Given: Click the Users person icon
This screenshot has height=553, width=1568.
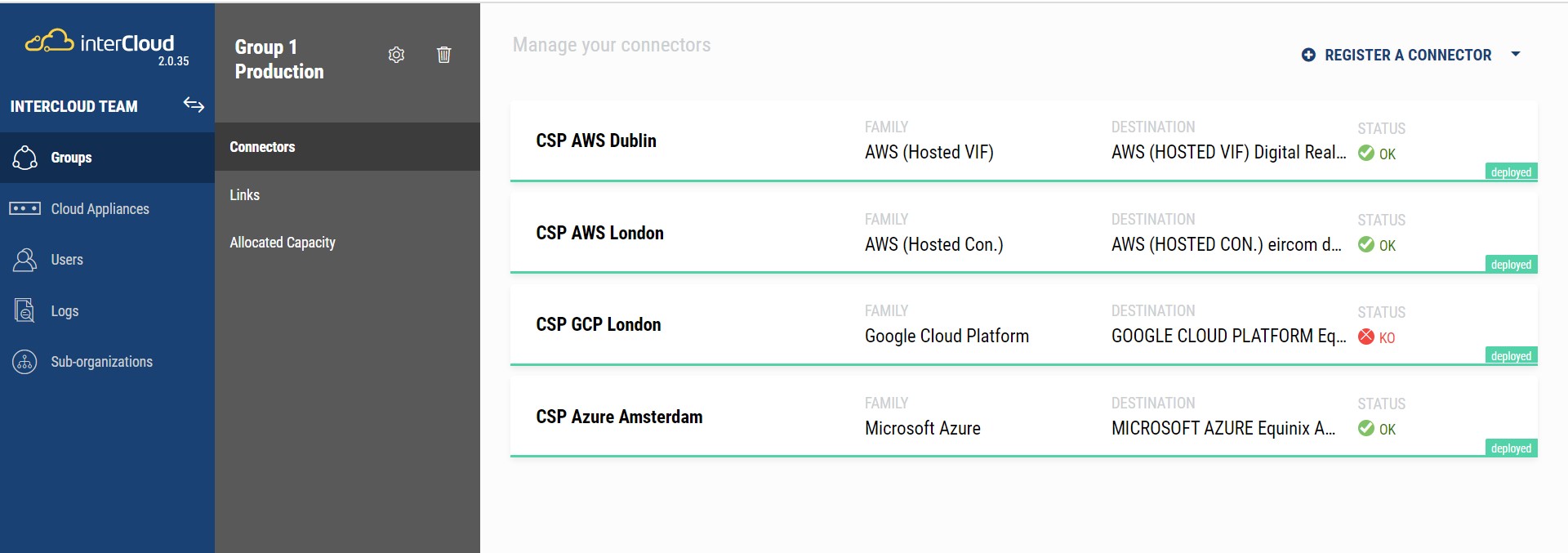Looking at the screenshot, I should [25, 260].
